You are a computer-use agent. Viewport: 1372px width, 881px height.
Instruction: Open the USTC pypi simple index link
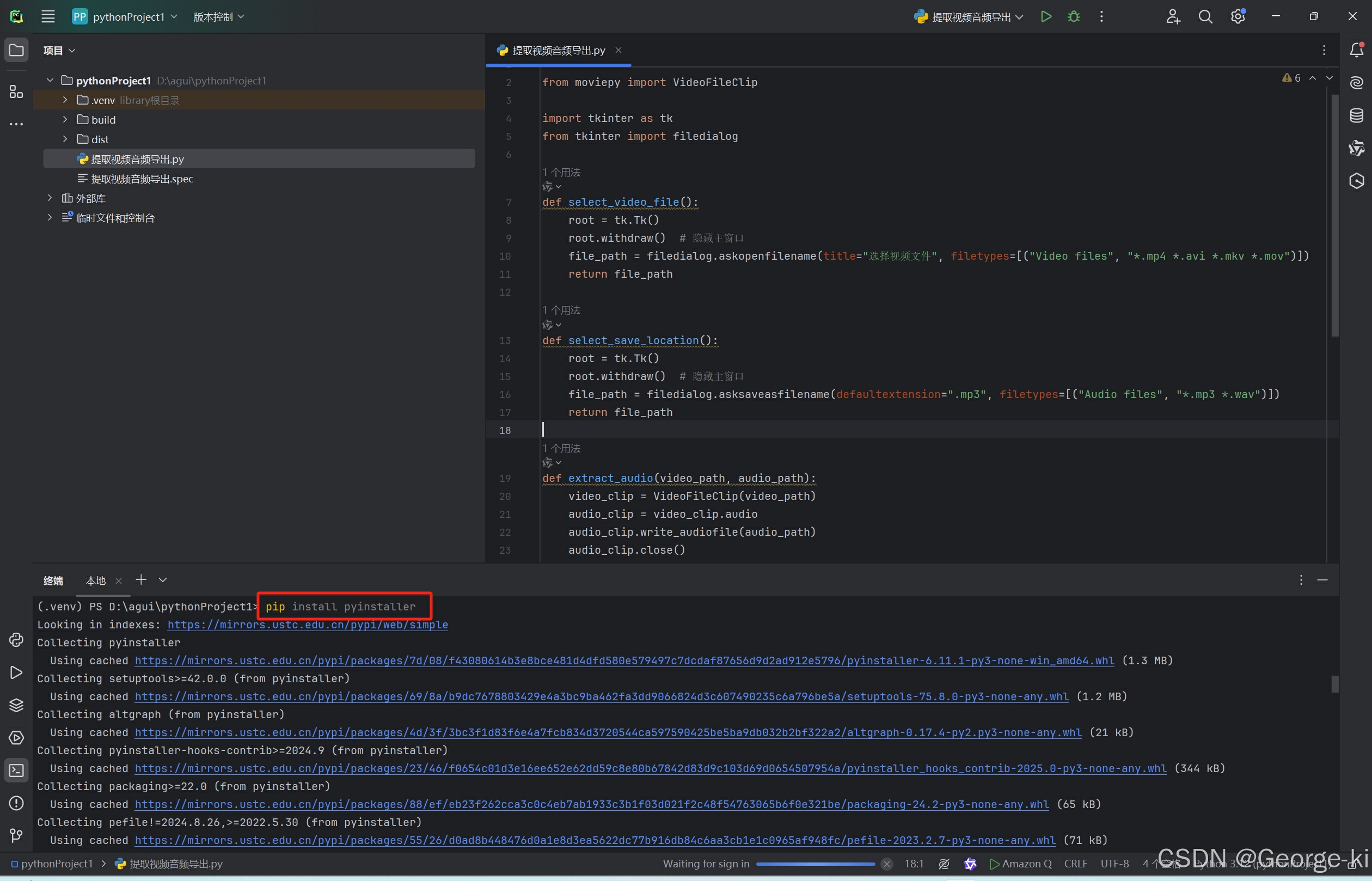(307, 625)
